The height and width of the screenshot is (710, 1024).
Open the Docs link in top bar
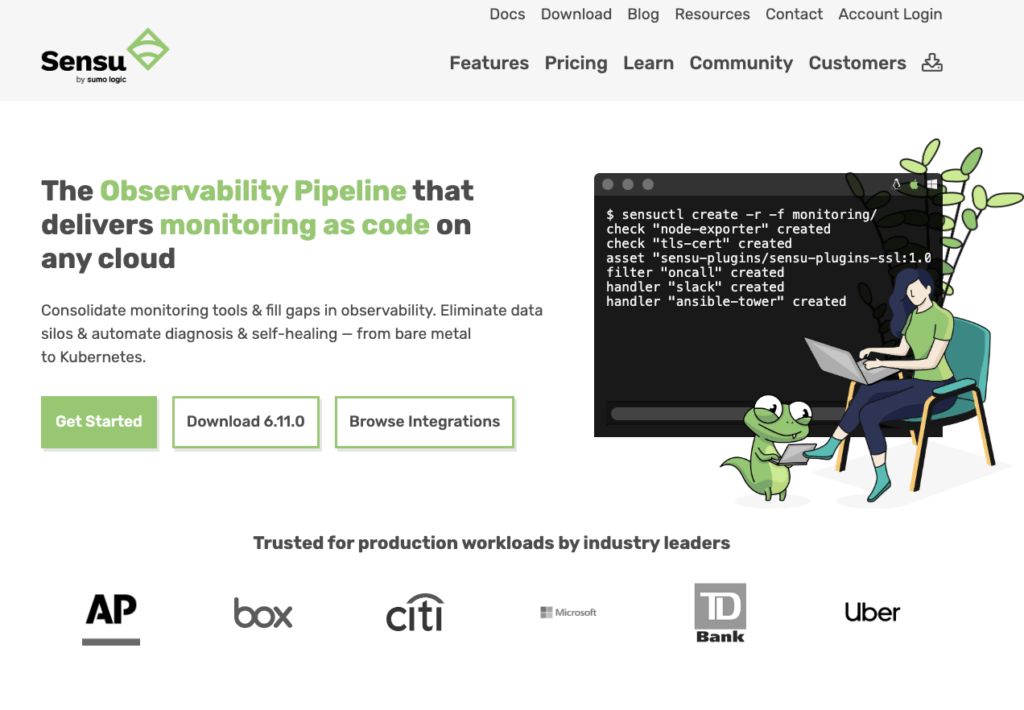tap(507, 14)
